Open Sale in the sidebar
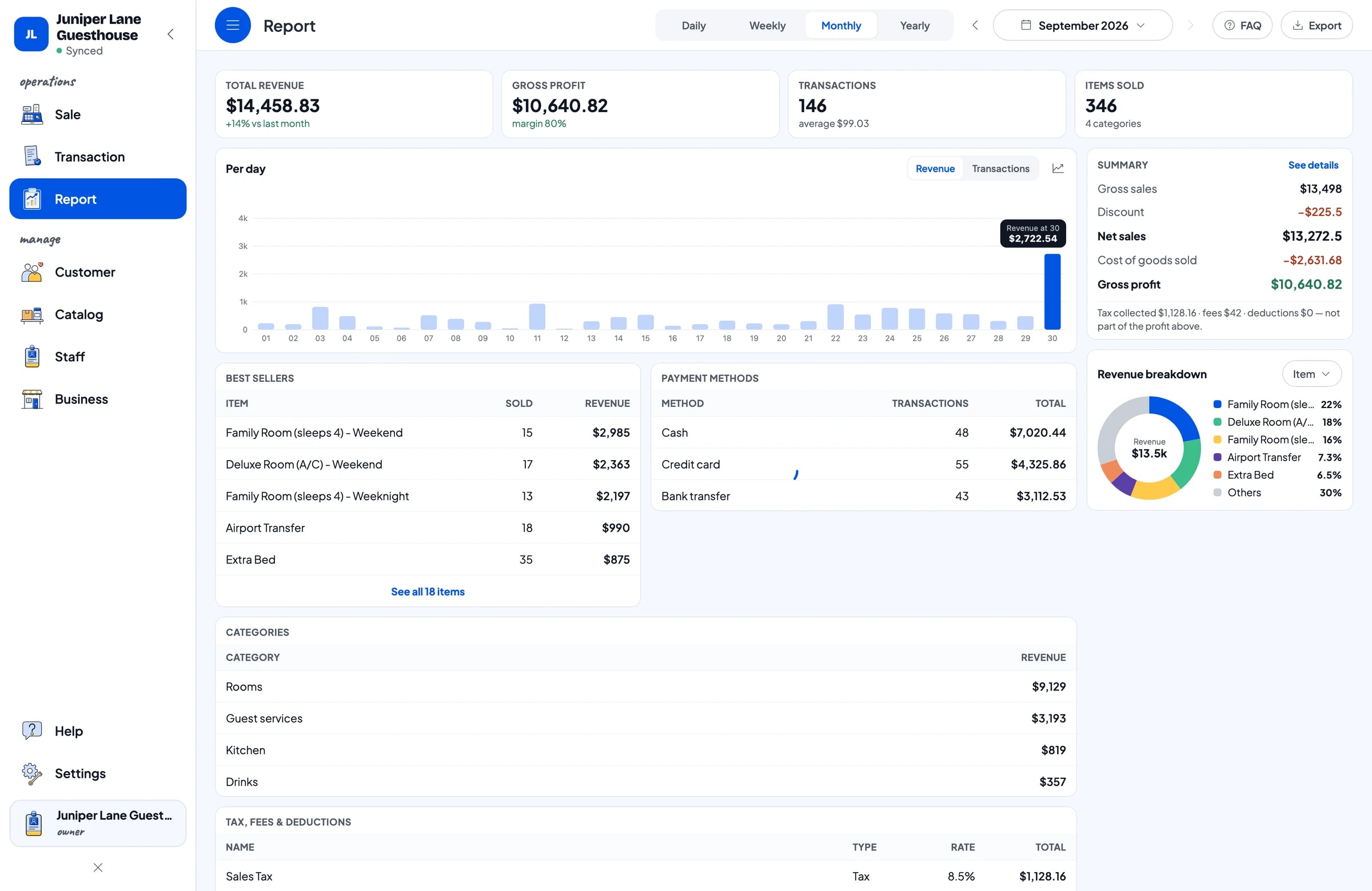The height and width of the screenshot is (891, 1372). (98, 114)
